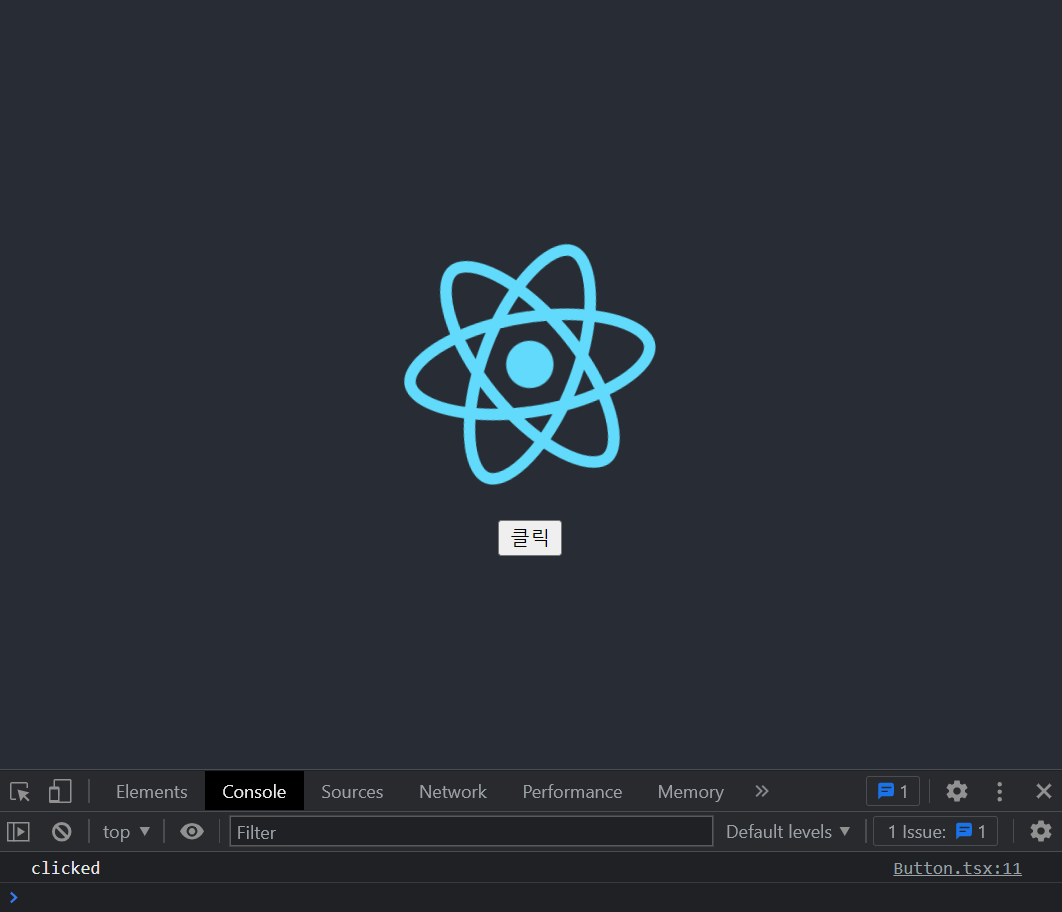Image resolution: width=1062 pixels, height=912 pixels.
Task: Toggle the device toolbar icon
Action: point(60,791)
